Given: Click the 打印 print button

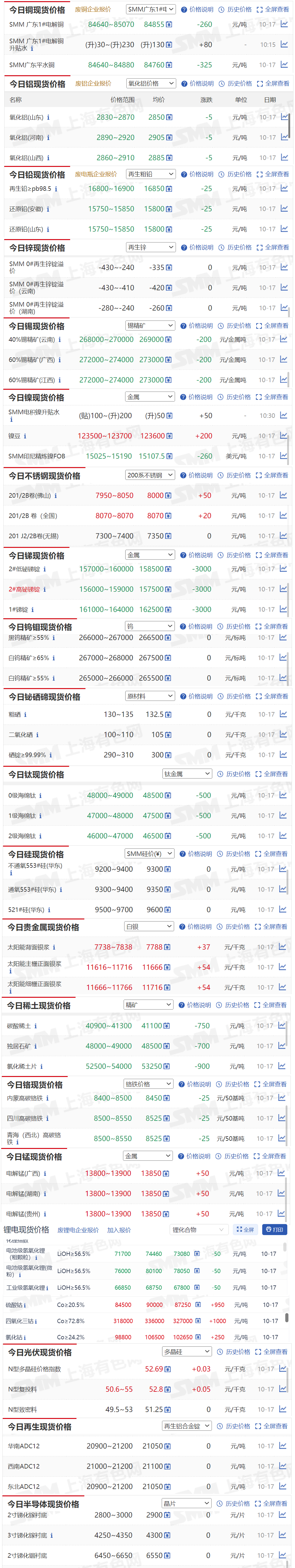Looking at the screenshot, I should pyautogui.click(x=274, y=1230).
